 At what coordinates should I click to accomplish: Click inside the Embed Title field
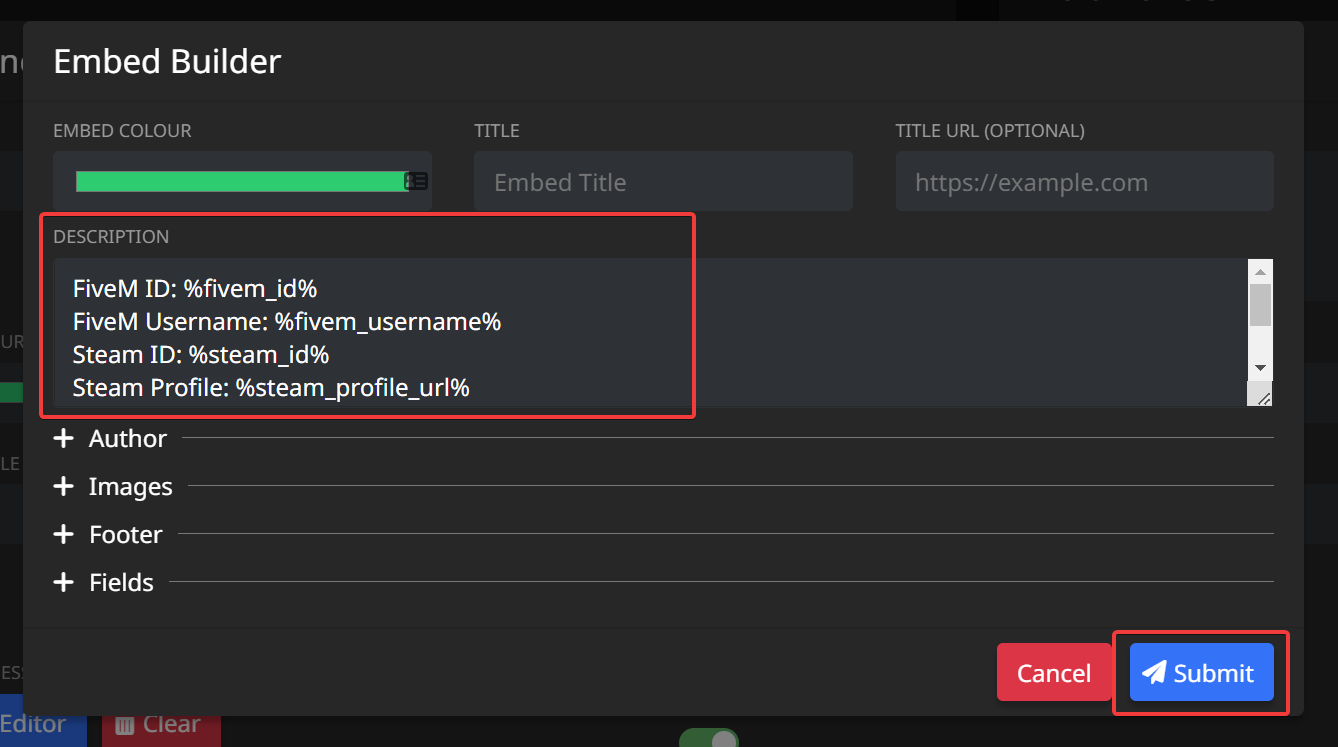pos(662,181)
